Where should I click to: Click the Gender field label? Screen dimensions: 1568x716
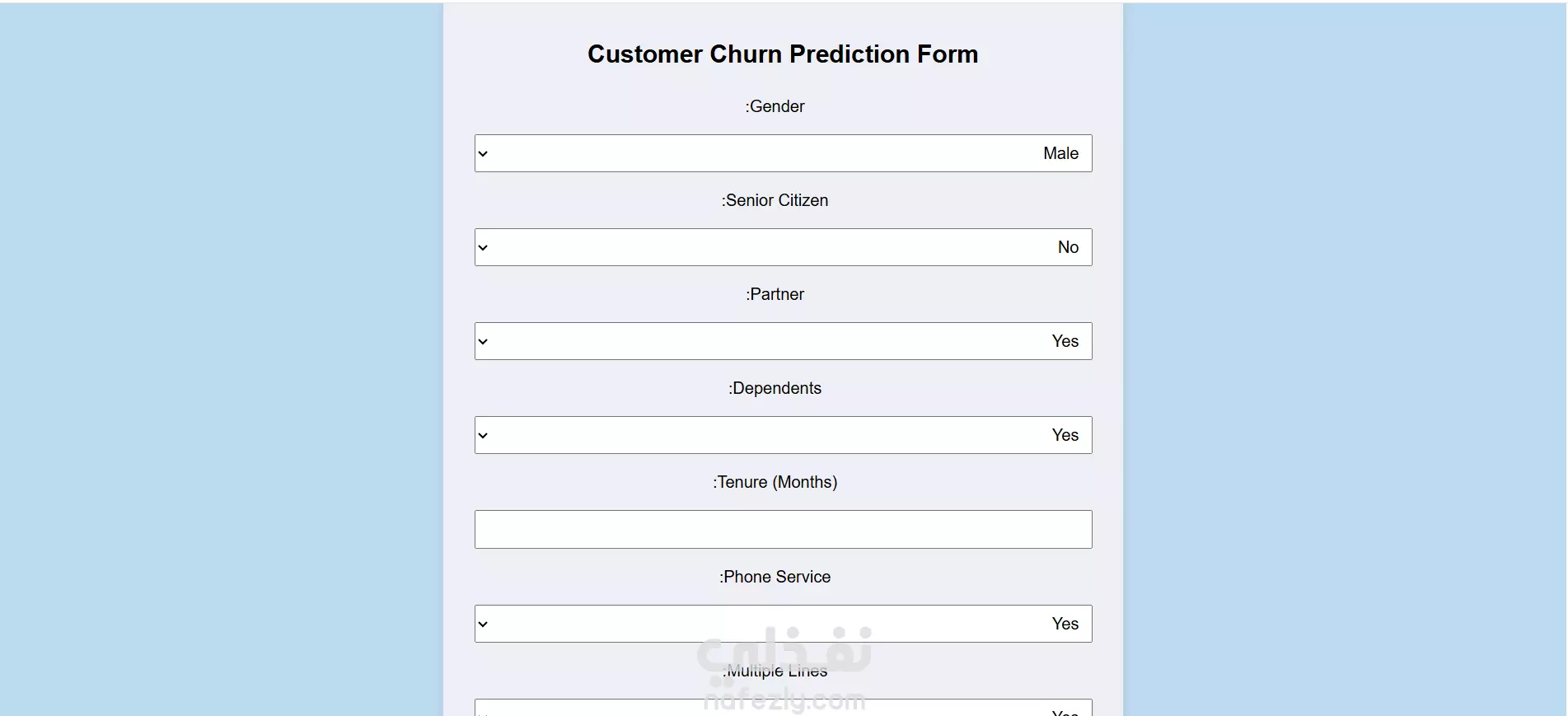(x=775, y=107)
